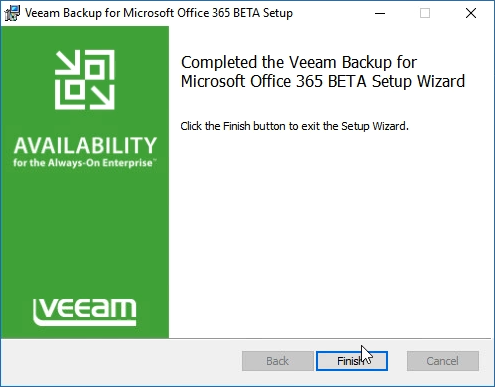Click the greyed-out Back button
Viewport: 495px width, 387px height.
point(278,361)
